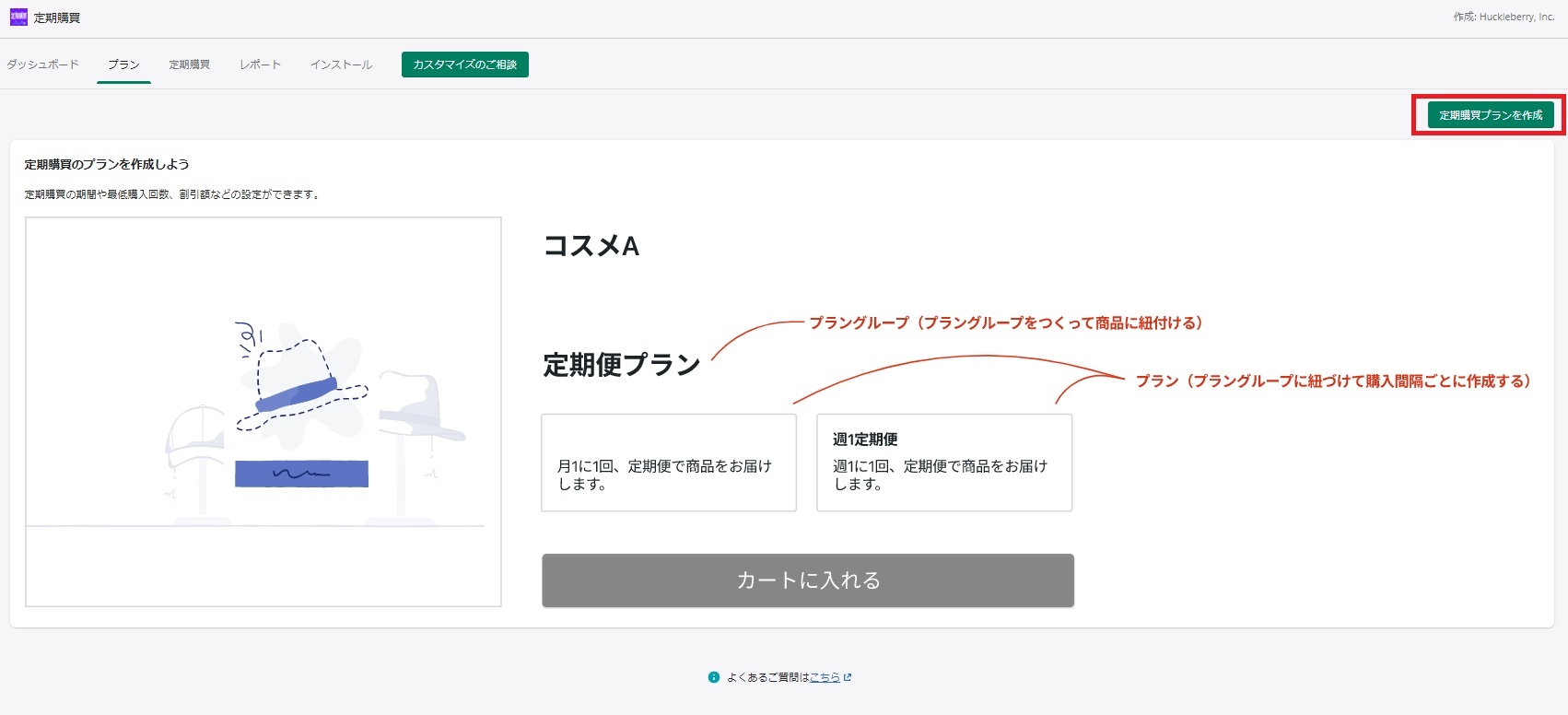Go to the レポート tab
Viewport: 1568px width, 715px height.
[260, 64]
